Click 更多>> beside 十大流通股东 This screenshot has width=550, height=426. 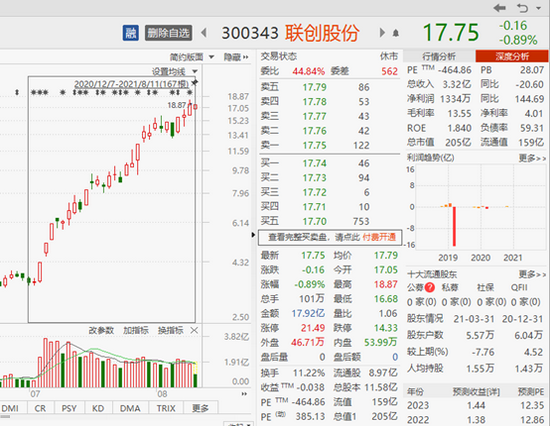532,274
